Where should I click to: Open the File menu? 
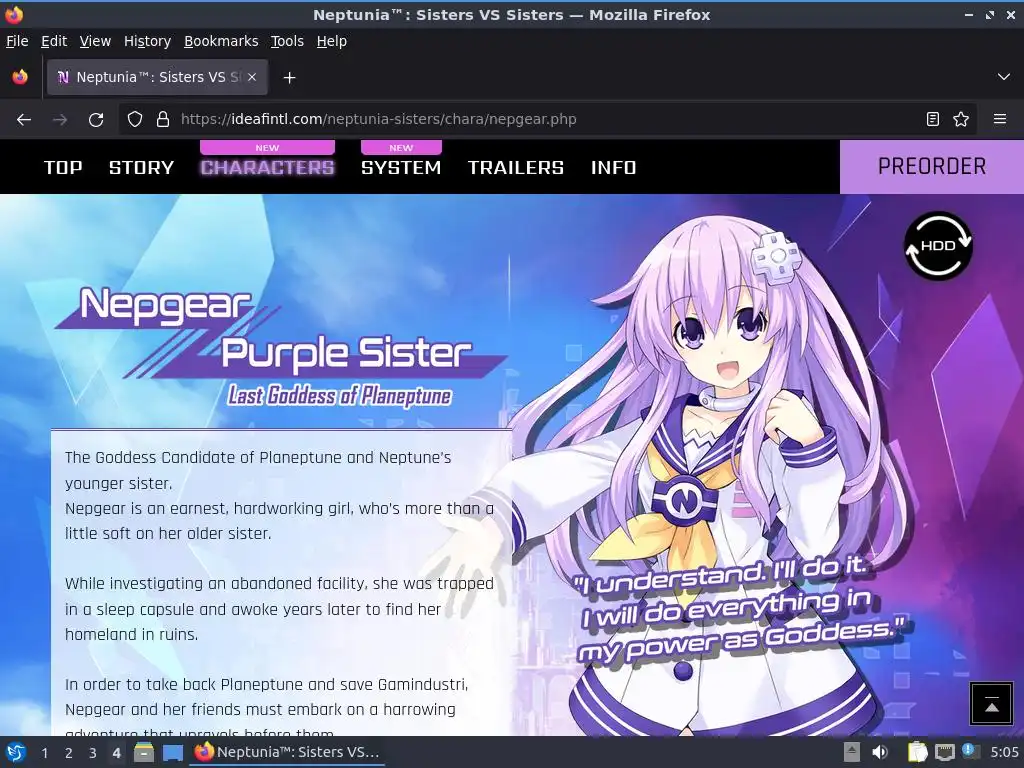point(17,41)
